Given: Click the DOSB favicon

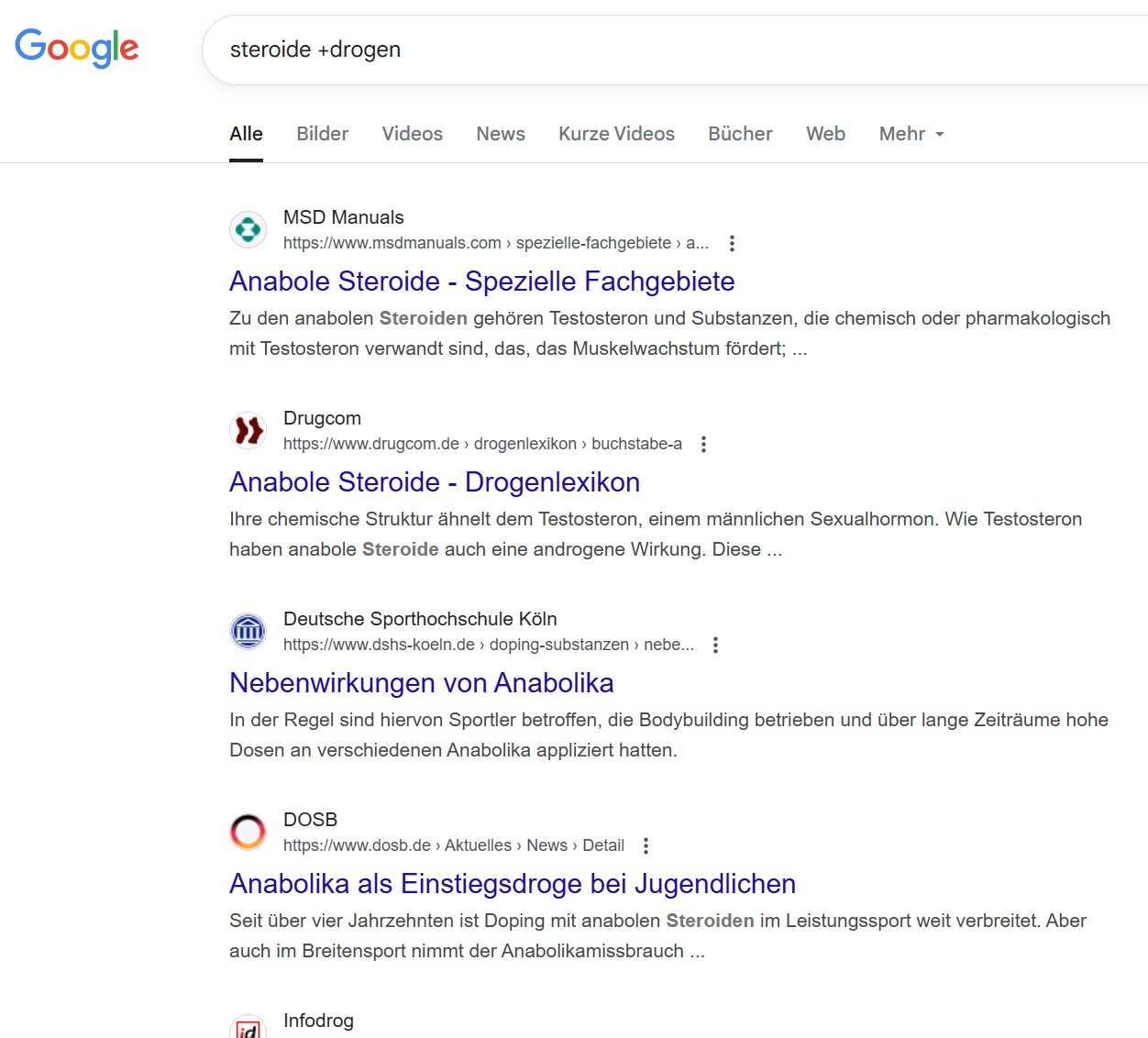Looking at the screenshot, I should pyautogui.click(x=248, y=832).
